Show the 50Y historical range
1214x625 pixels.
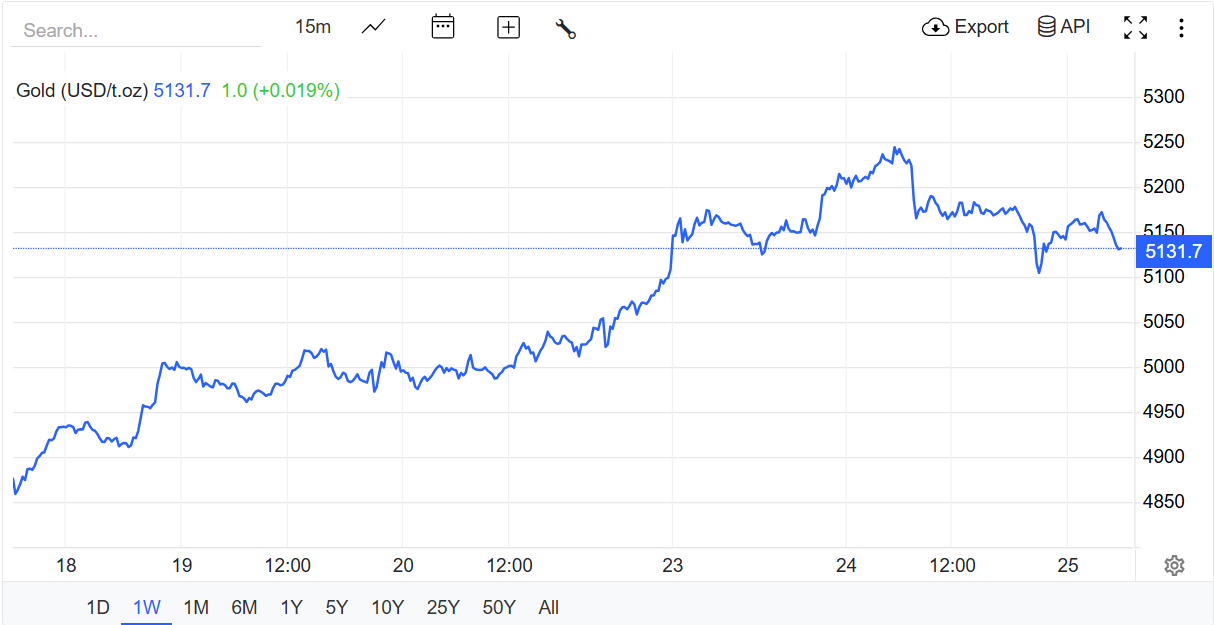point(499,607)
